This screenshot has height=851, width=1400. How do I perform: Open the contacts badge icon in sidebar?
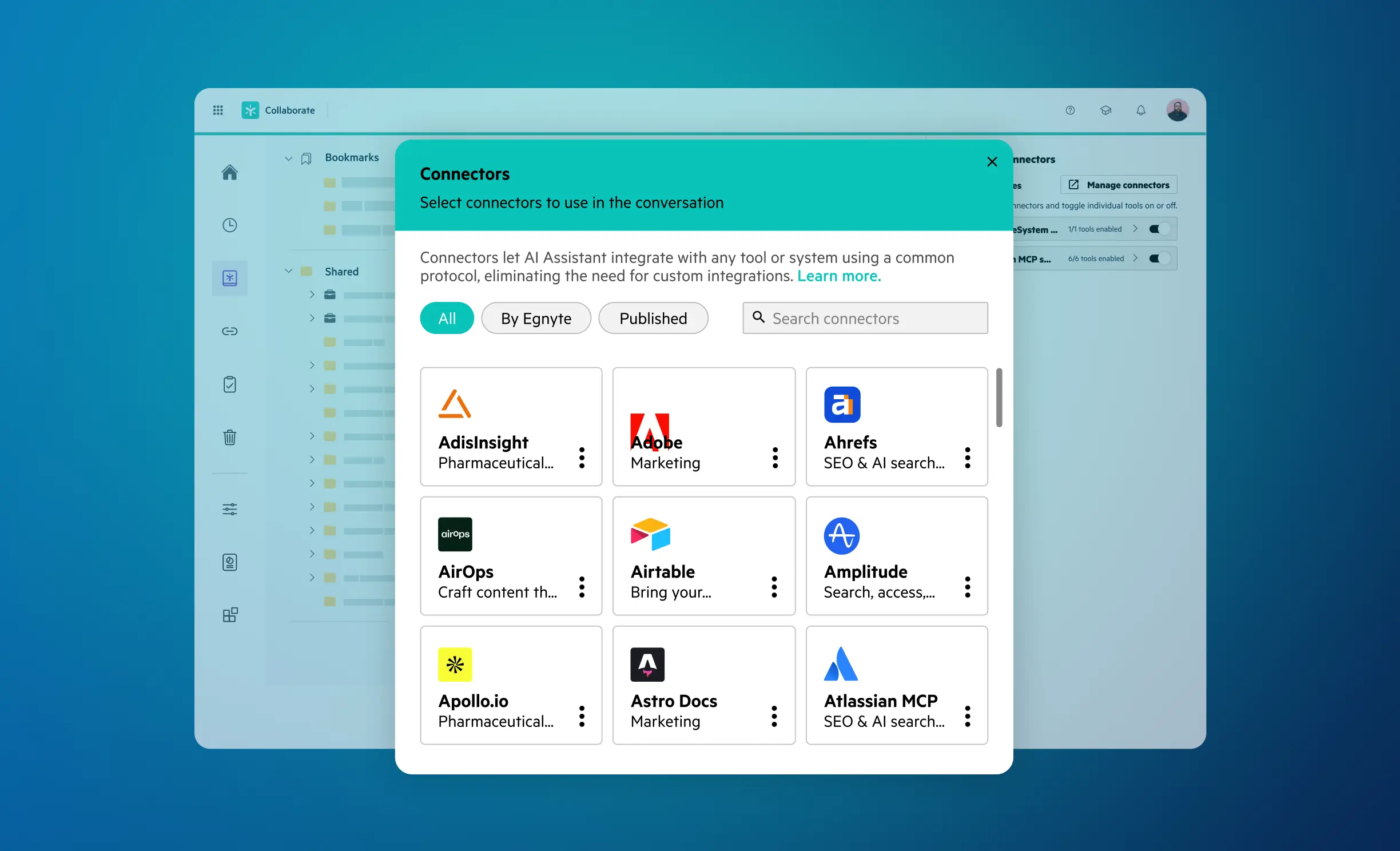point(230,562)
